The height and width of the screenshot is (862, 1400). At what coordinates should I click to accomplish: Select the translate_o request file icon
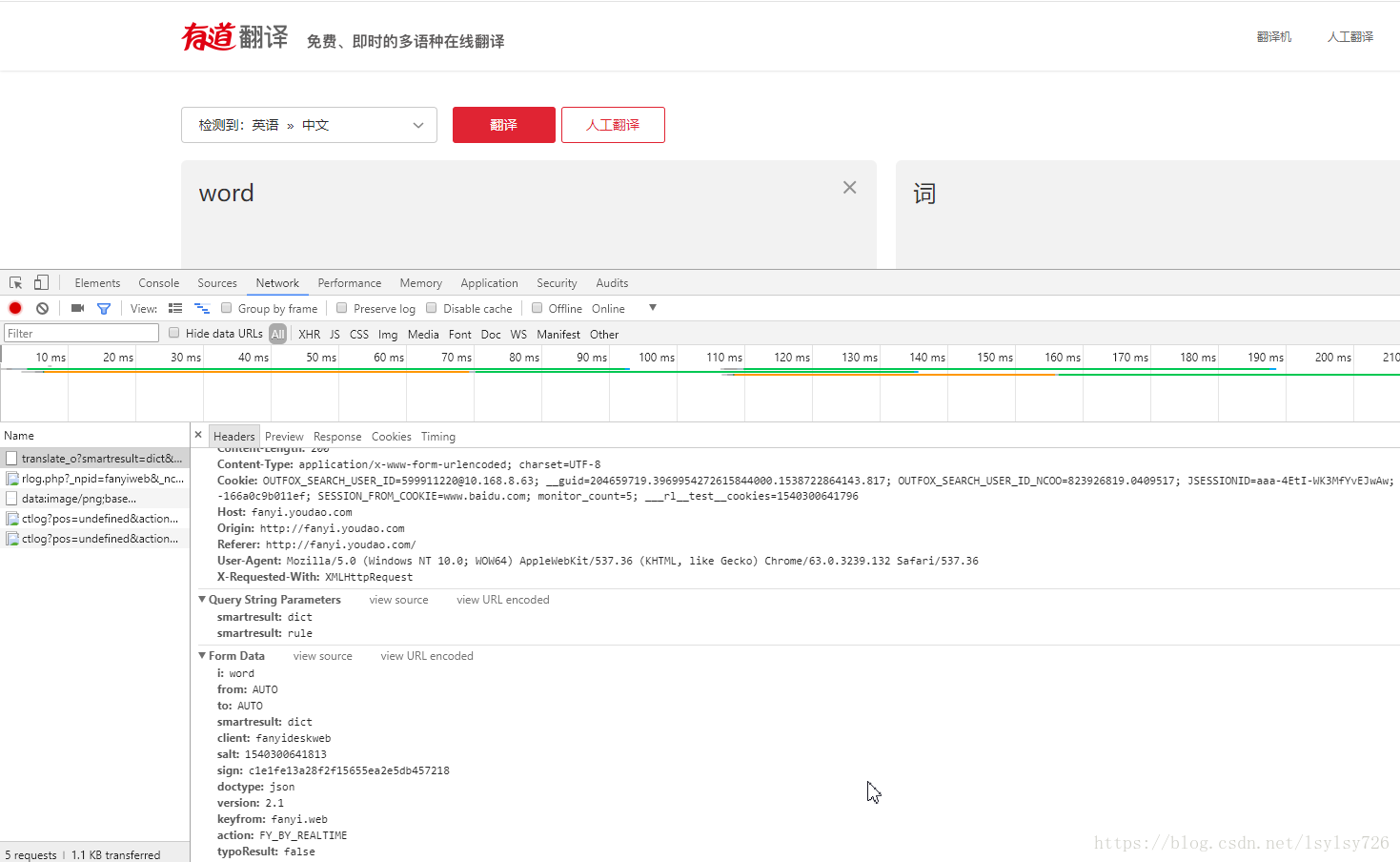(11, 459)
